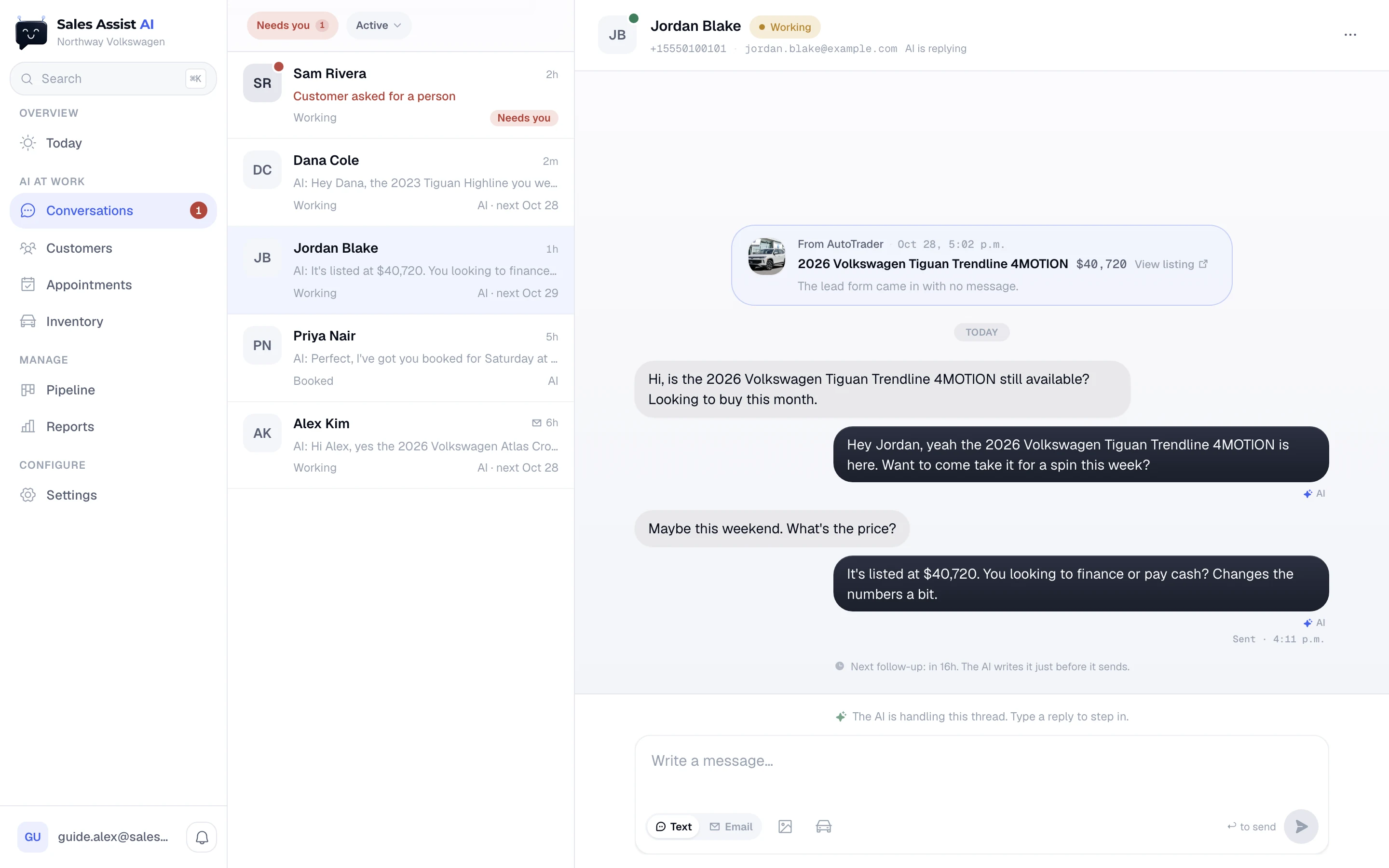Image resolution: width=1389 pixels, height=868 pixels.
Task: Open the notifications bell
Action: [202, 837]
